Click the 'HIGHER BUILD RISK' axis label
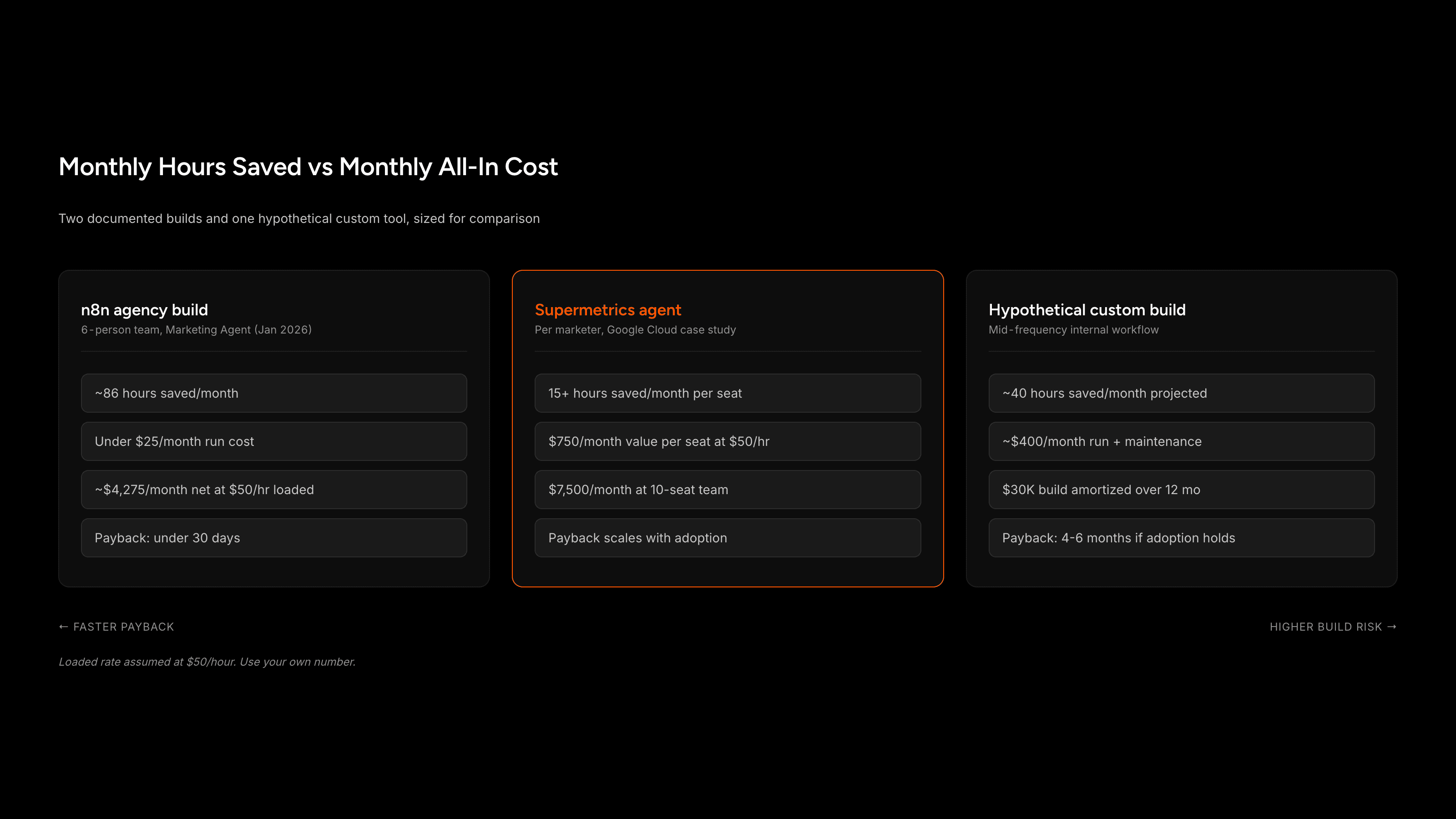Screen dimensions: 1456x819 coord(1333,627)
